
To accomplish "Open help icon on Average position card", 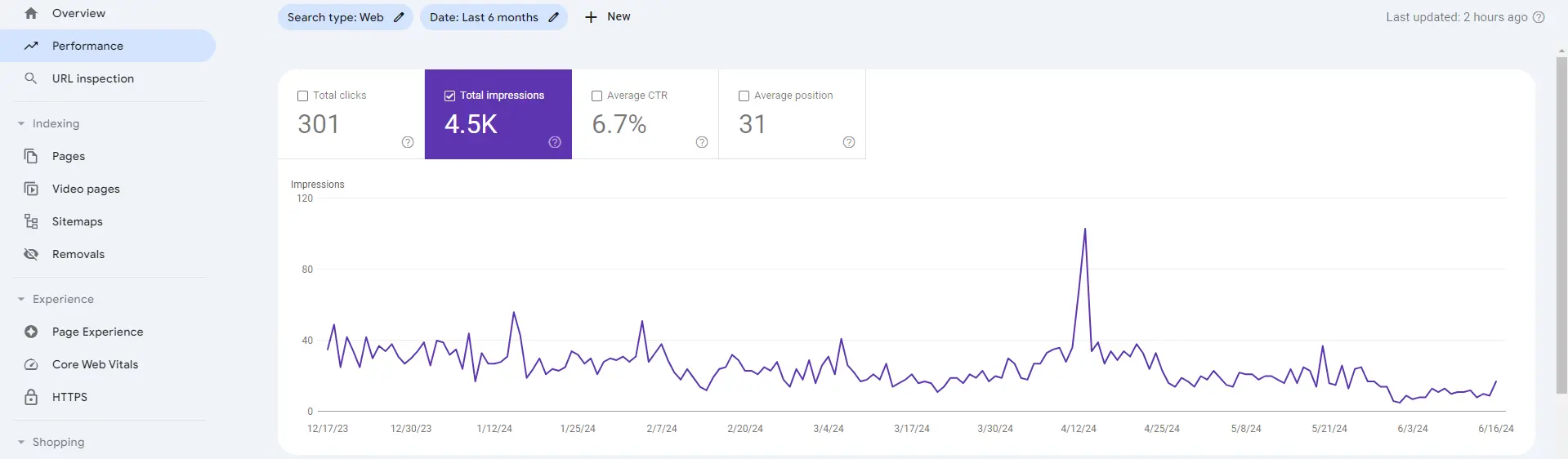I will pyautogui.click(x=849, y=142).
